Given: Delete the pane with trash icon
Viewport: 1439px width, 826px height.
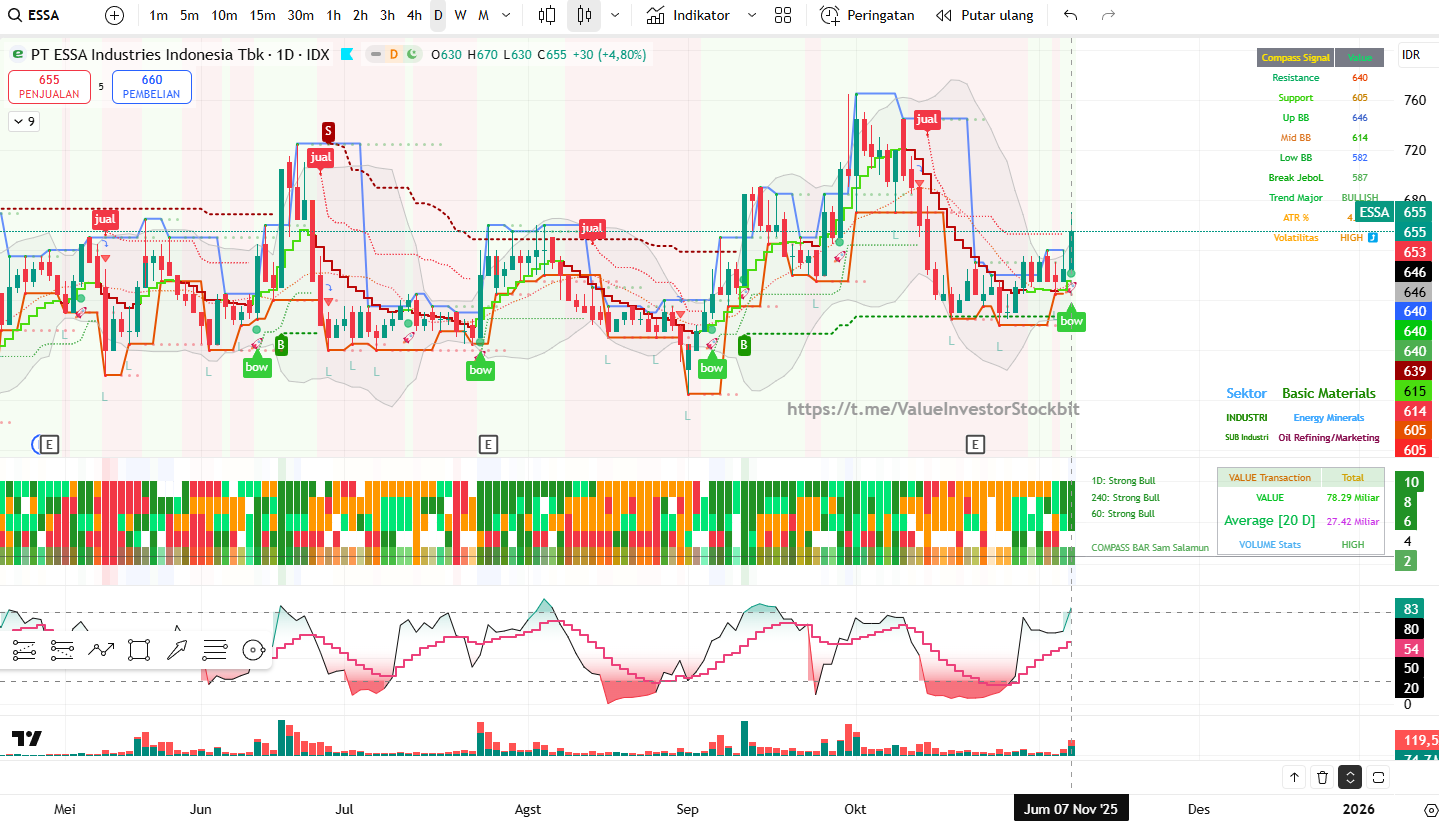Looking at the screenshot, I should (1322, 777).
